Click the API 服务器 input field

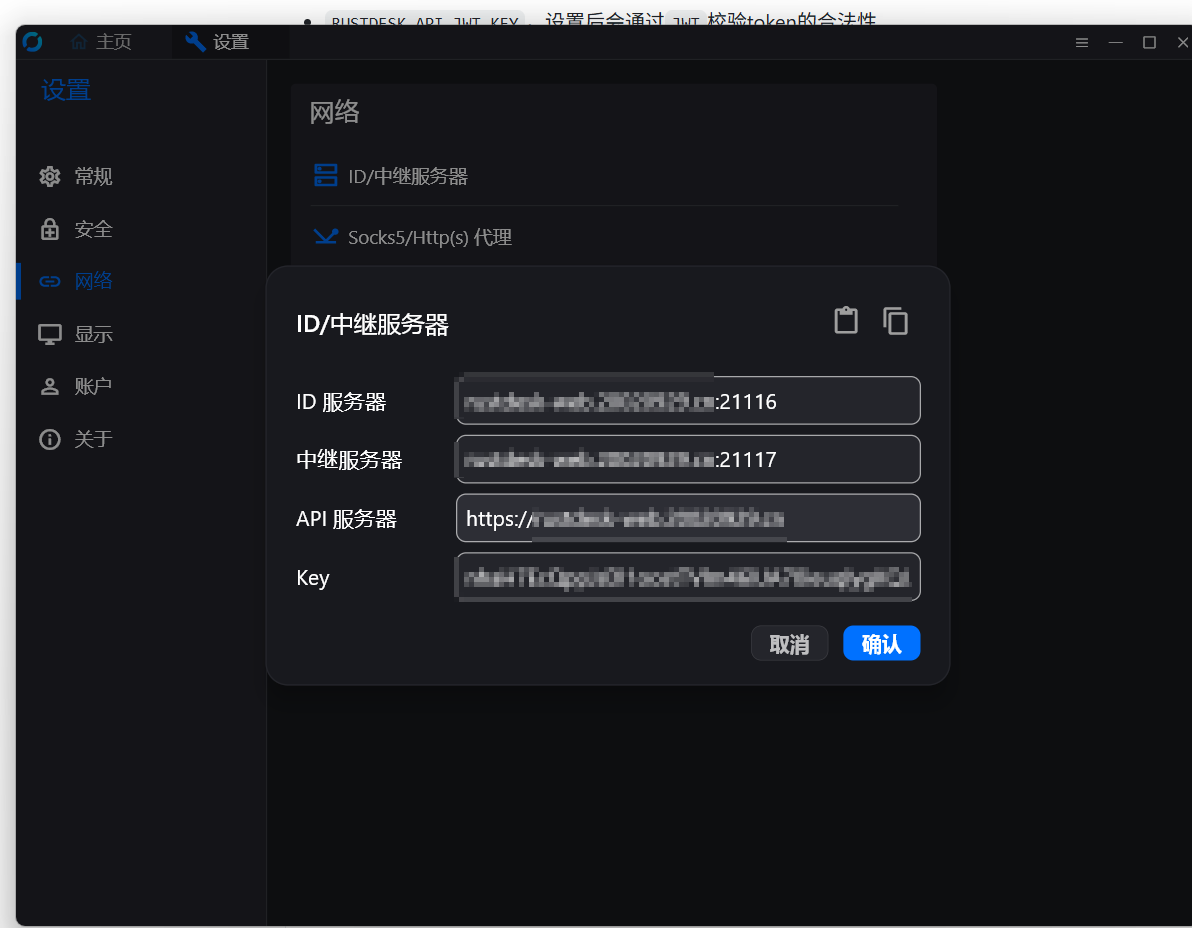pyautogui.click(x=687, y=518)
